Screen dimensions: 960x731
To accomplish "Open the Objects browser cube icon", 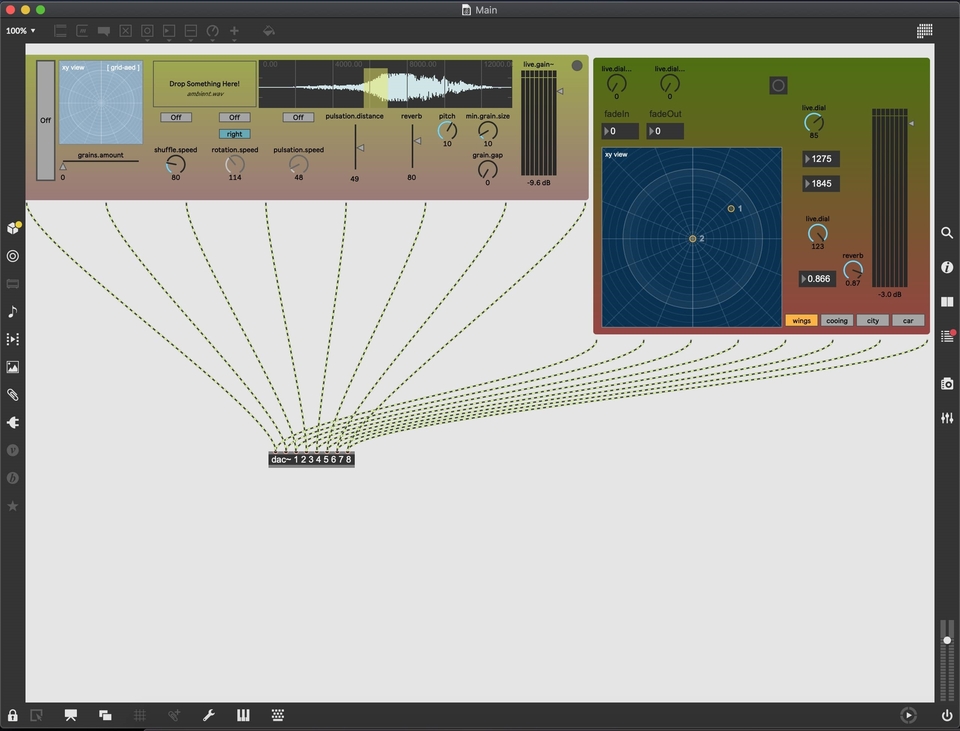I will [13, 228].
